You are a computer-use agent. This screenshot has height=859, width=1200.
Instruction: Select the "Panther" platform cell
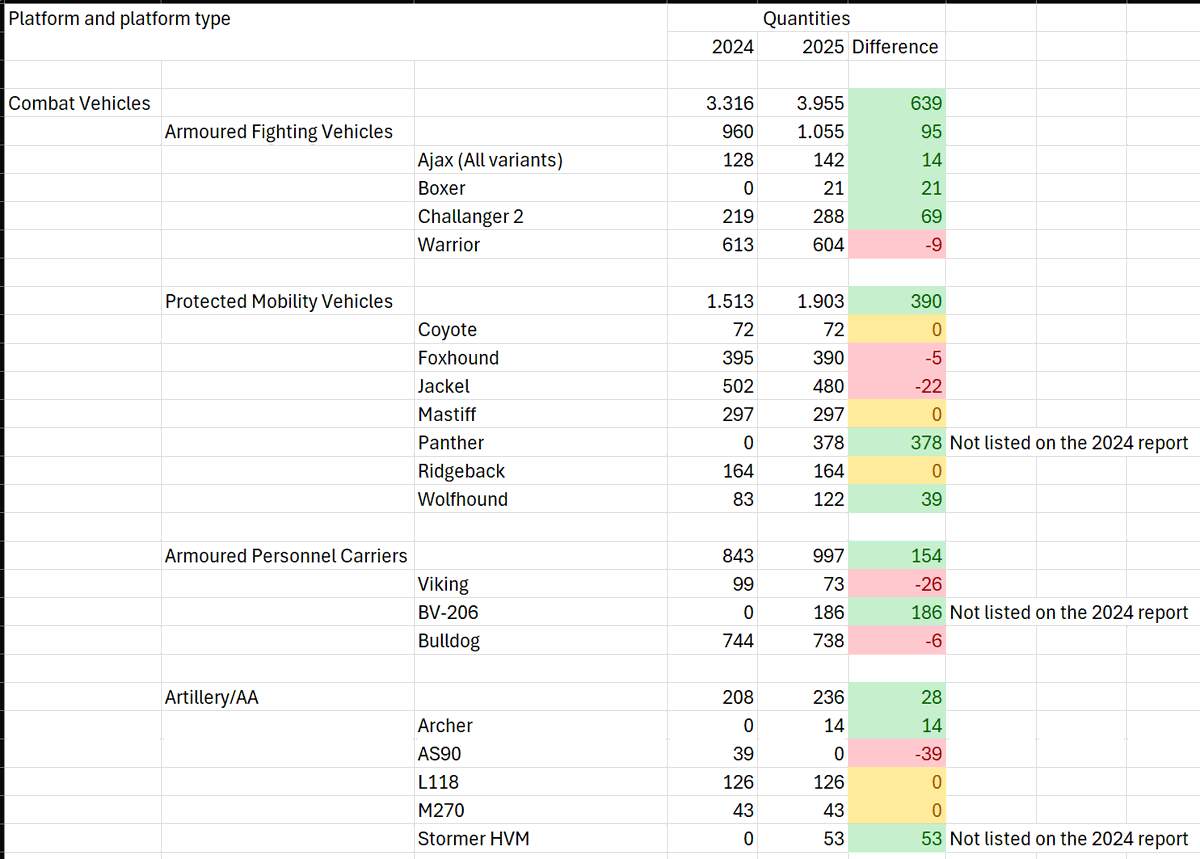tap(540, 442)
